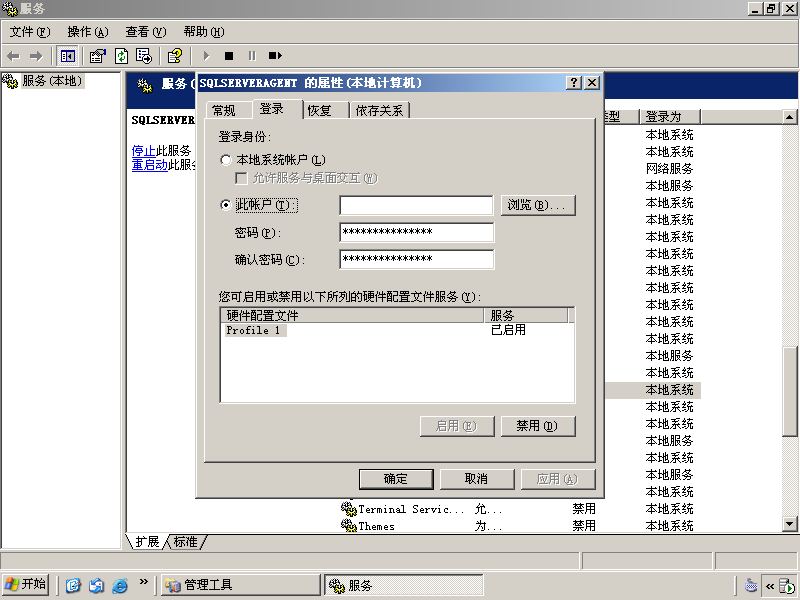The height and width of the screenshot is (600, 800).
Task: Click the Pause Service icon
Action: point(252,56)
